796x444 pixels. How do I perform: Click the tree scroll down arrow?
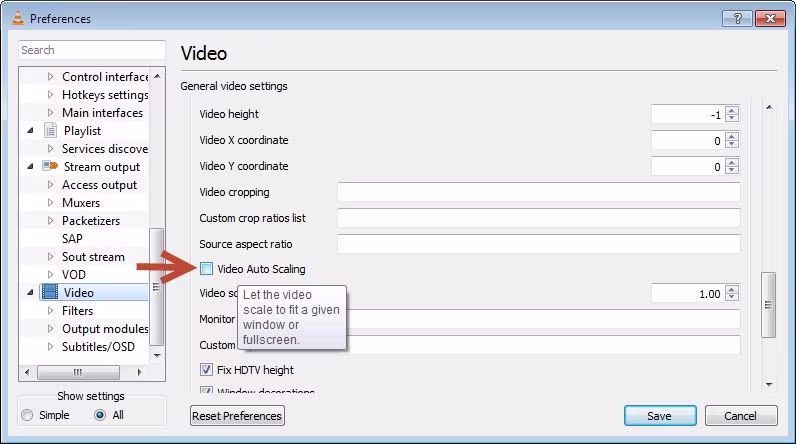(157, 356)
